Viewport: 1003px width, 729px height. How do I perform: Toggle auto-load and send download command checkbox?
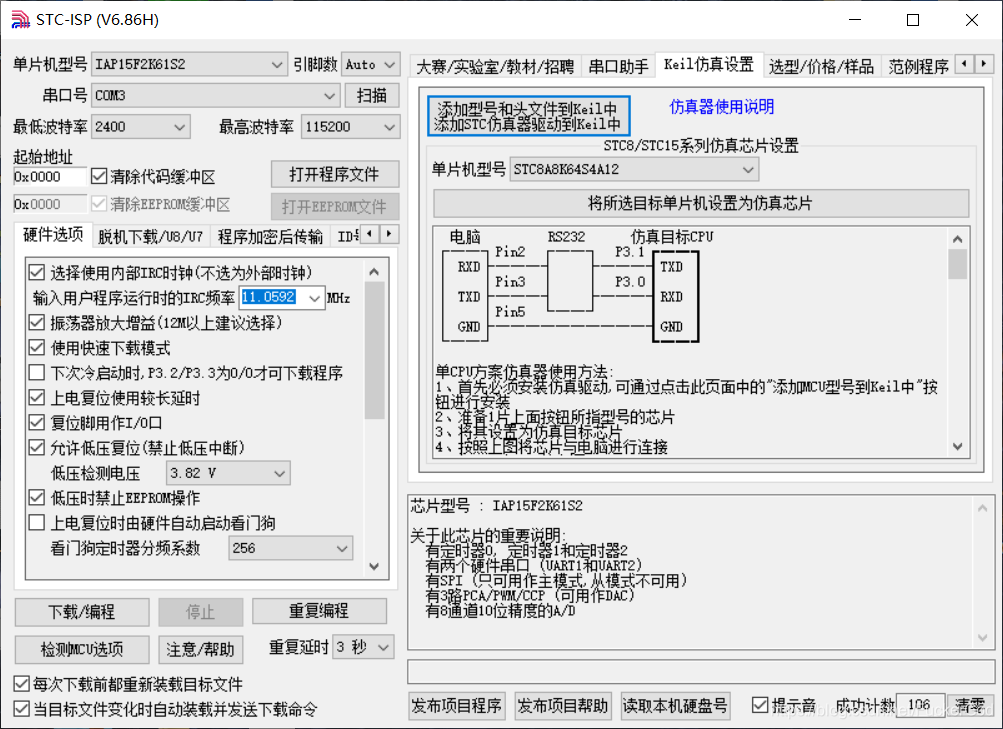tap(21, 709)
